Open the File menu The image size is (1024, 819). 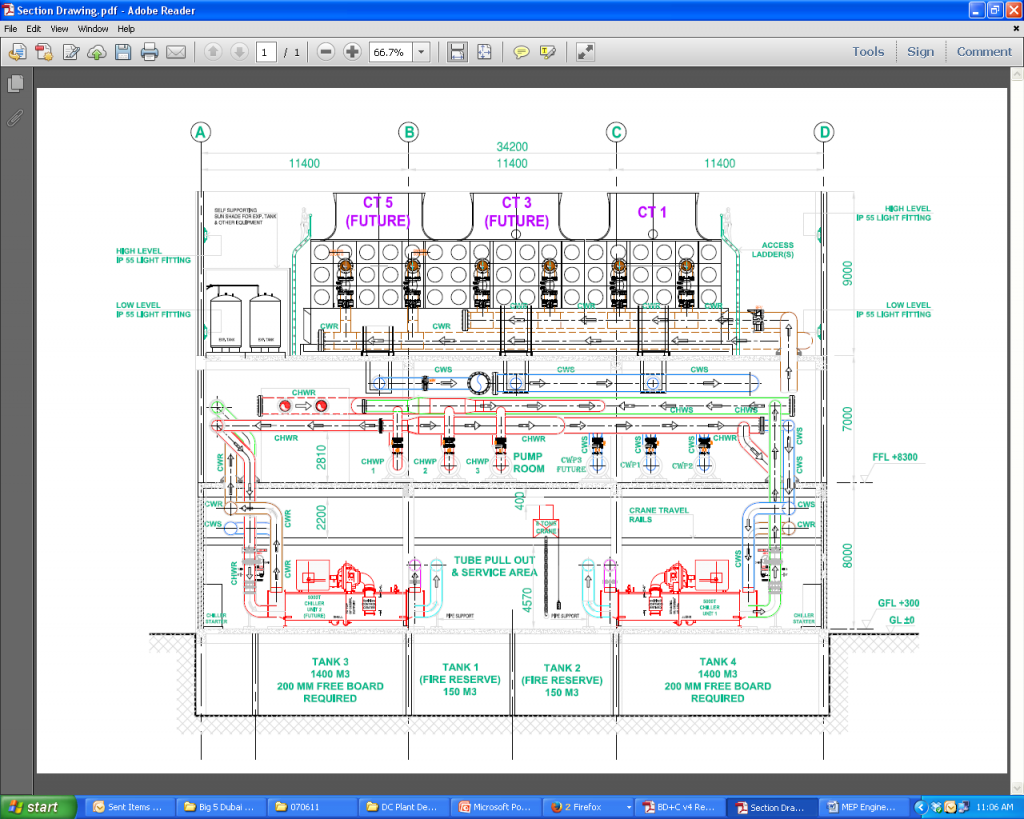10,28
